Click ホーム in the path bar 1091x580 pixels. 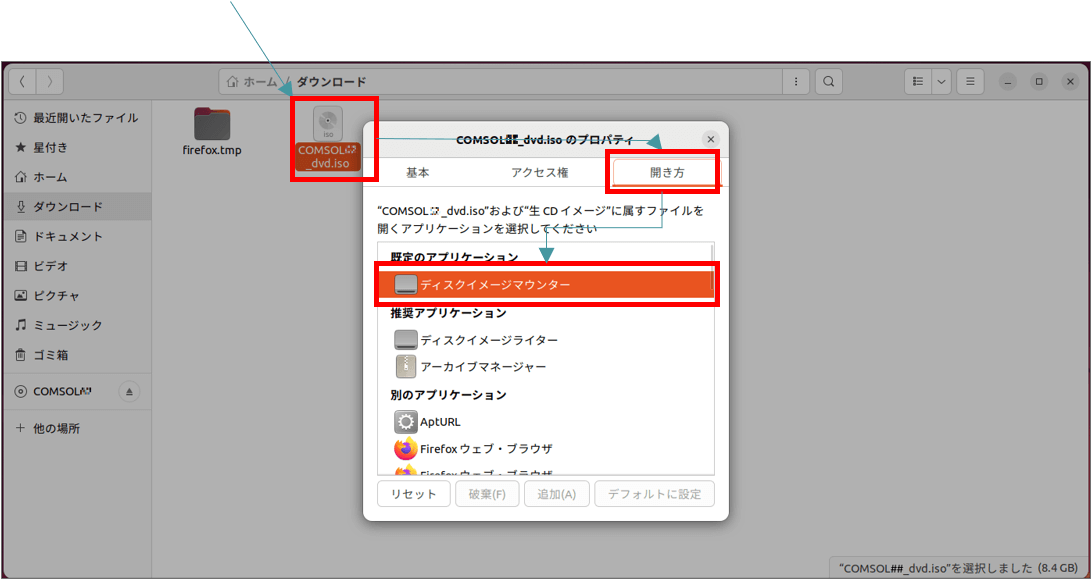tap(251, 82)
